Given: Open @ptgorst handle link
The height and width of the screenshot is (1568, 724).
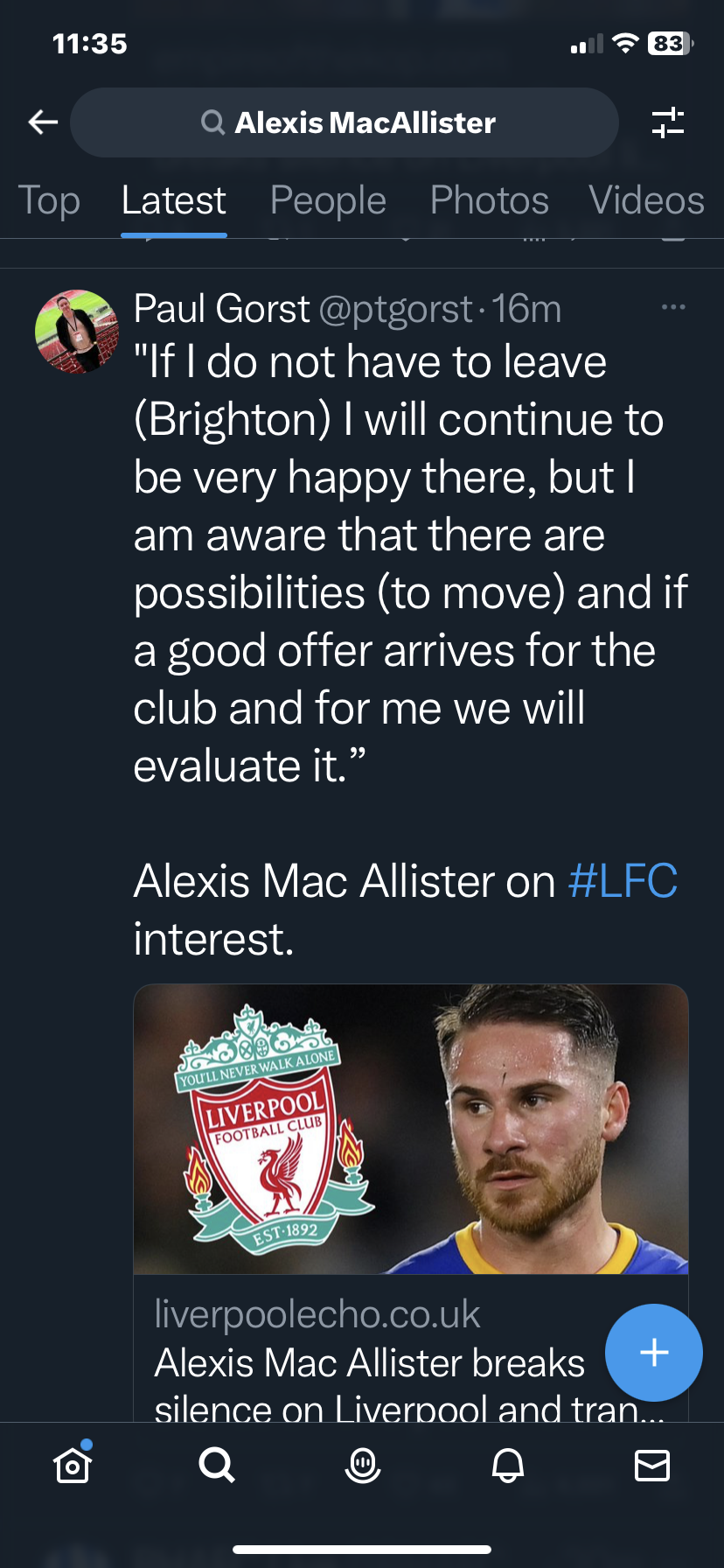Looking at the screenshot, I should tap(396, 309).
